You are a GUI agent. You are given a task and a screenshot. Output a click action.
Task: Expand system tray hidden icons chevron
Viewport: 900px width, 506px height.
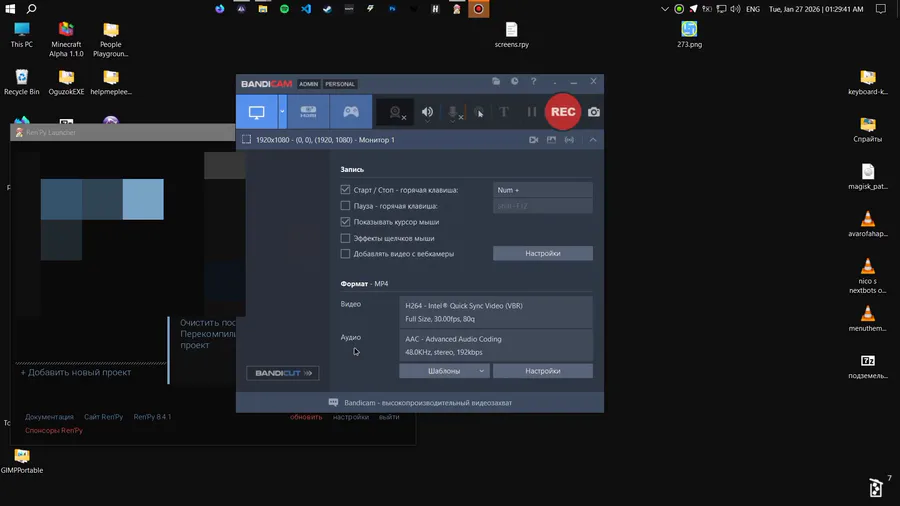click(x=665, y=9)
